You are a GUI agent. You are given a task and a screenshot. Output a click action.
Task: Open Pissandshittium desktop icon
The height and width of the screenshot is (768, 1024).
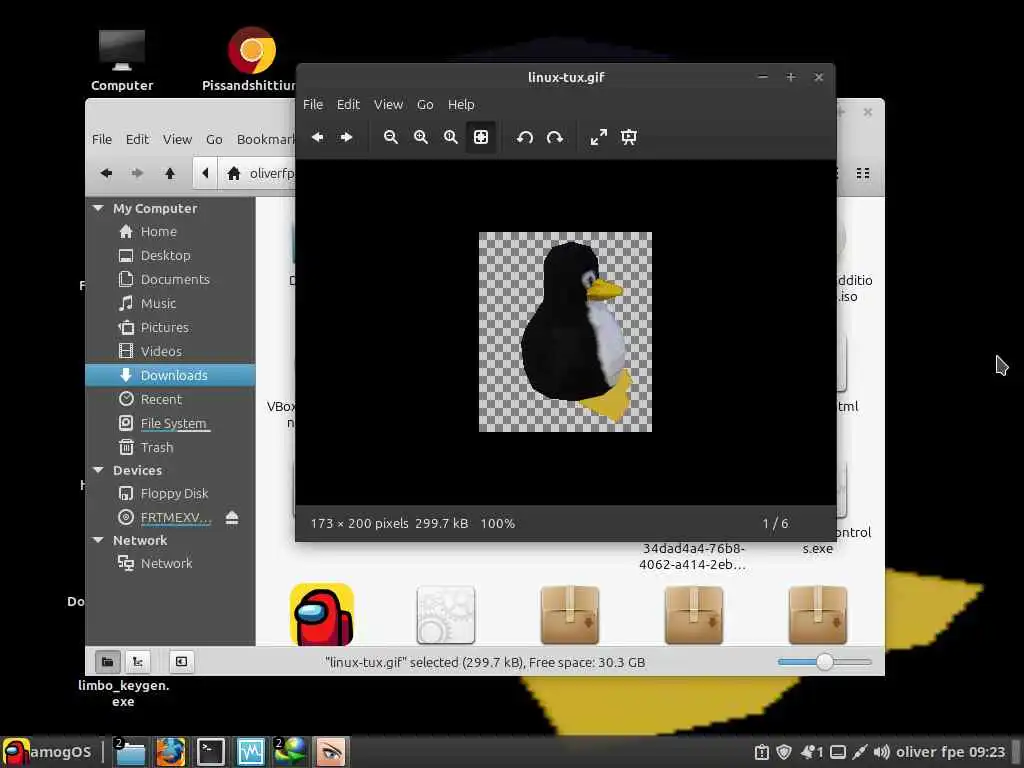coord(251,60)
